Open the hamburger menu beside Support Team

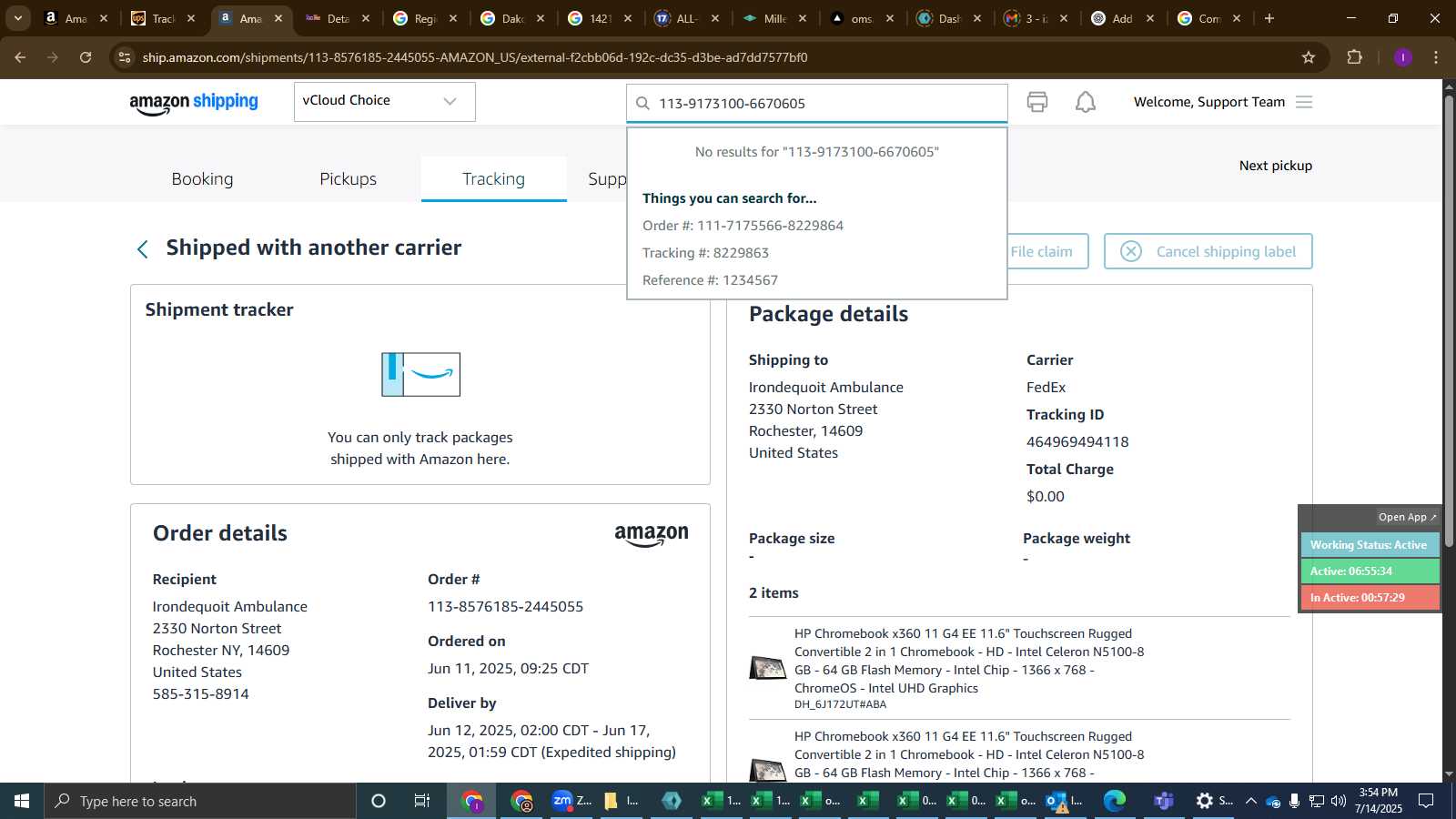pyautogui.click(x=1304, y=102)
